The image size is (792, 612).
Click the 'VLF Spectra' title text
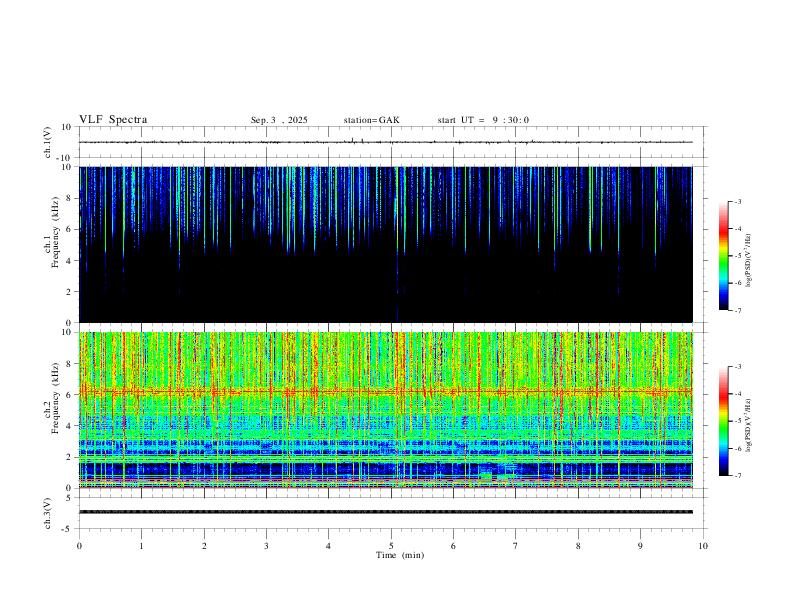click(113, 120)
